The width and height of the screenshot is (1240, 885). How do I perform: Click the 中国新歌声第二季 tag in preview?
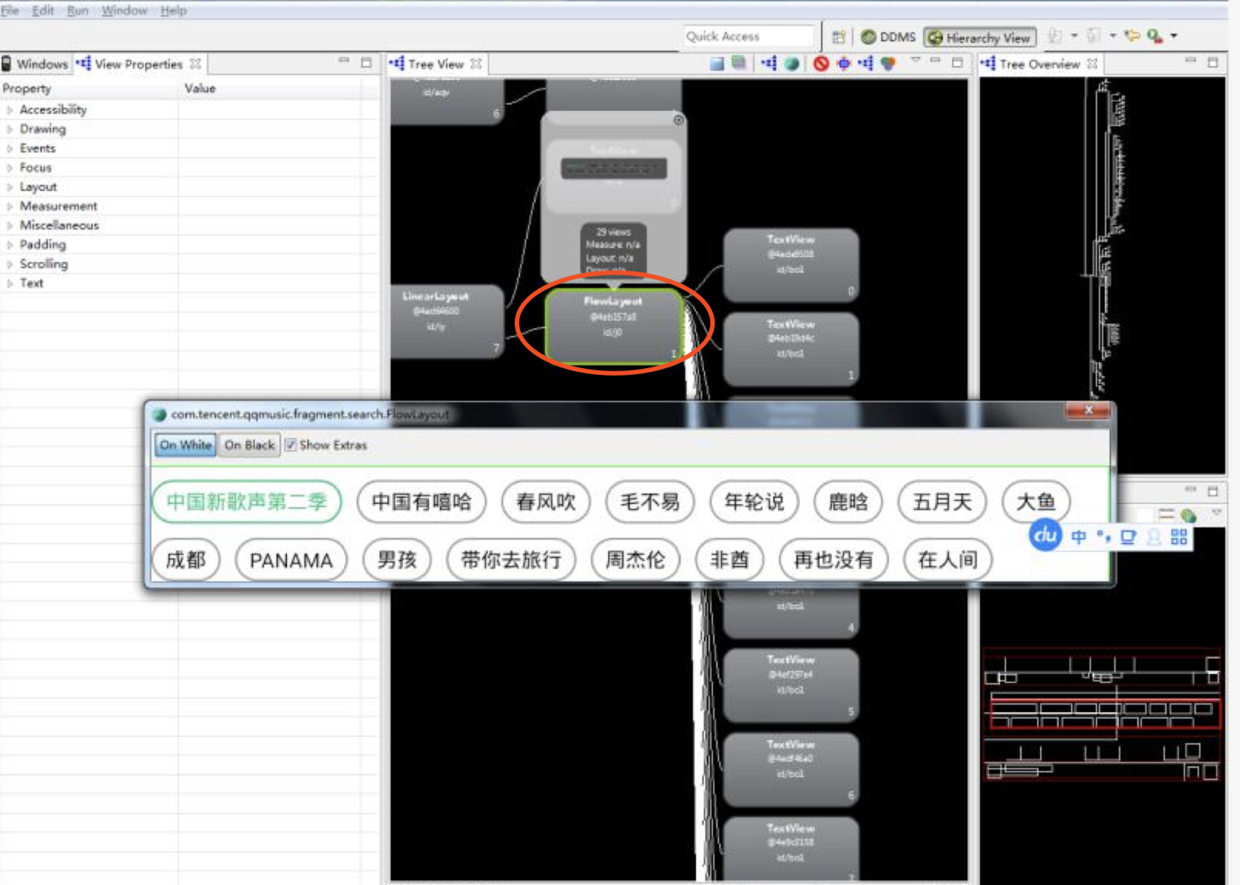[247, 501]
